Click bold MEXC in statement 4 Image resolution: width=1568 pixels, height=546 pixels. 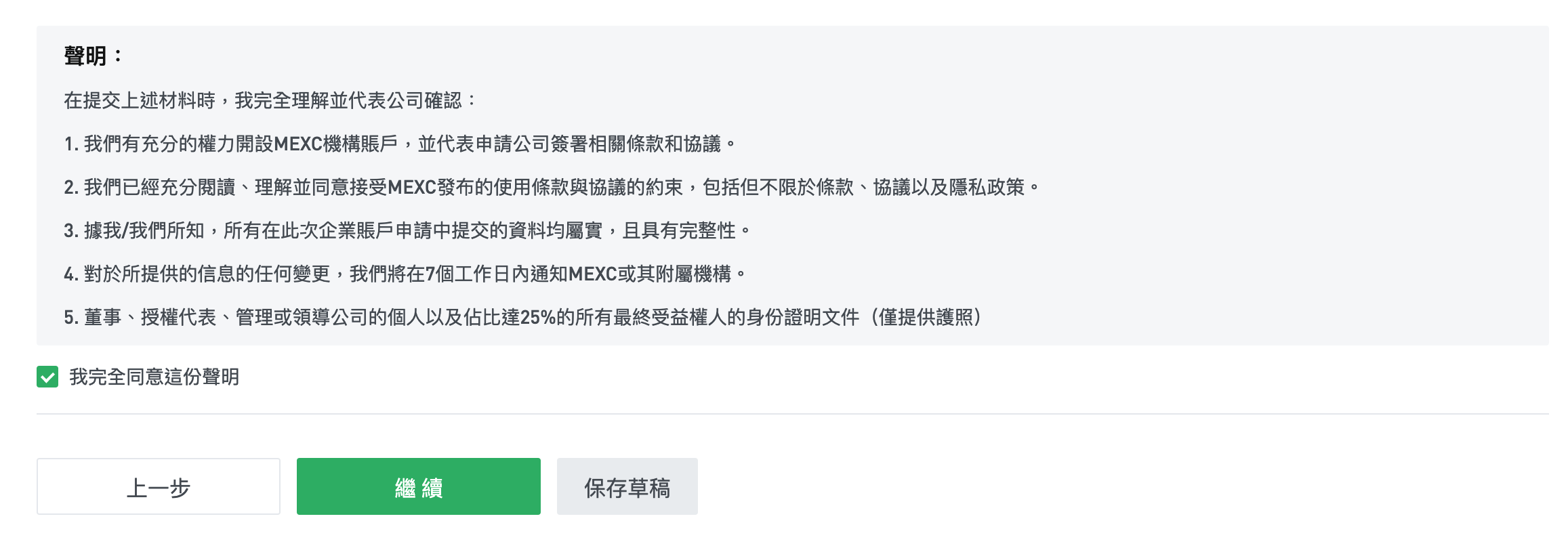click(x=593, y=274)
